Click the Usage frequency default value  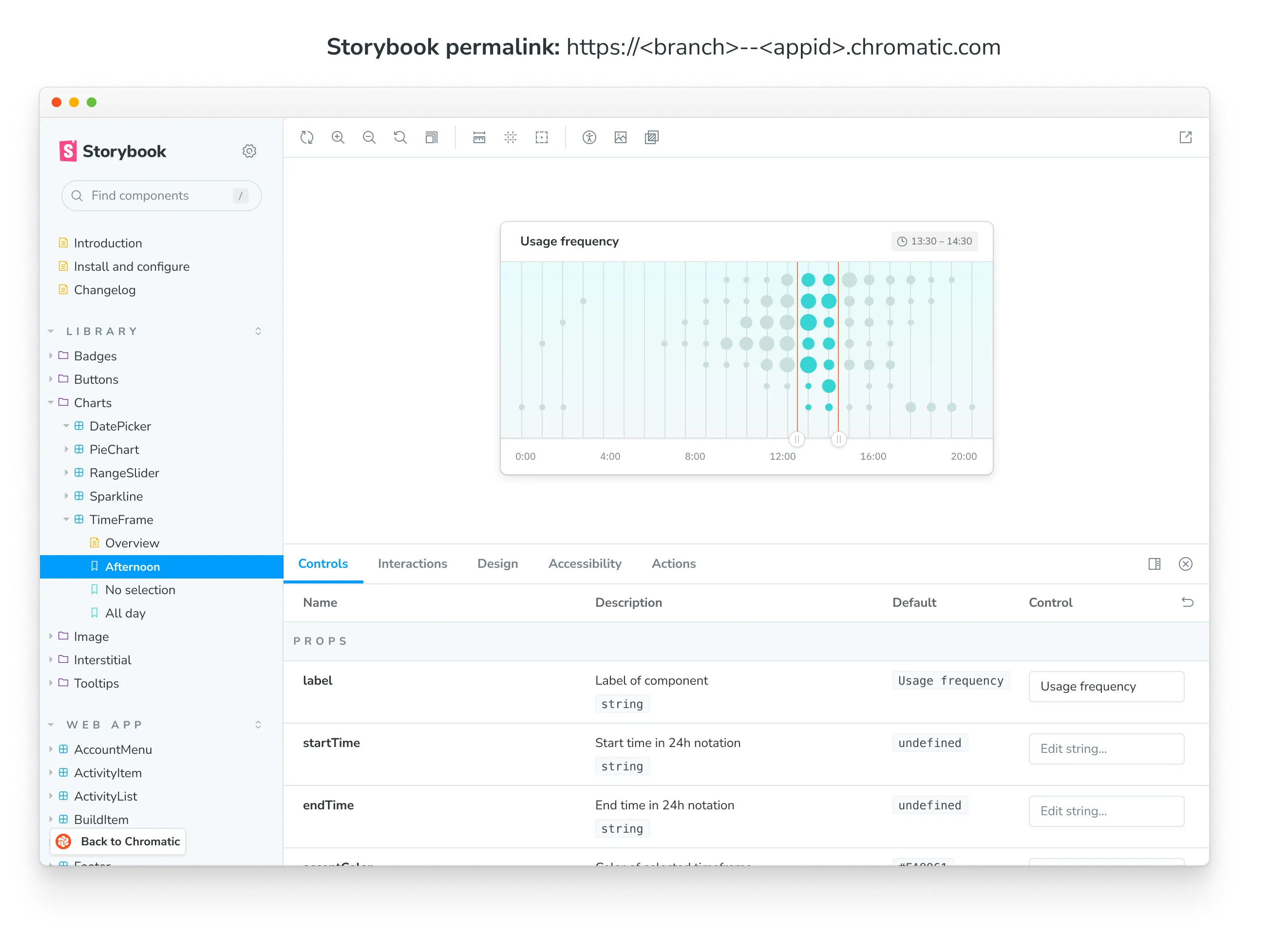[x=951, y=681]
